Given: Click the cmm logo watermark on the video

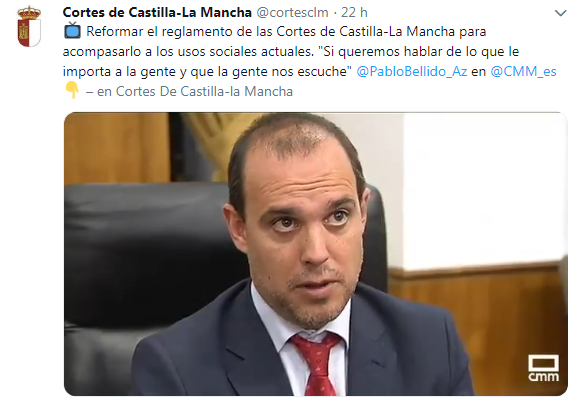Looking at the screenshot, I should (544, 368).
